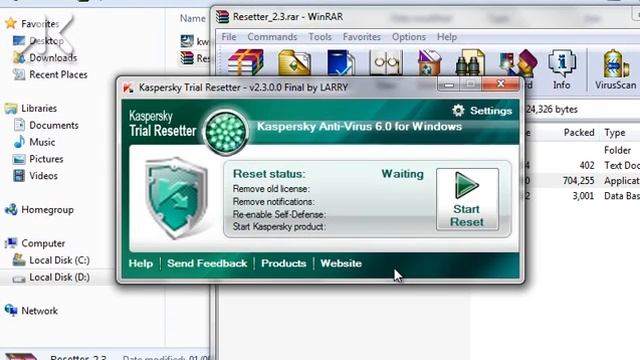Open WinRAR File menu

point(229,37)
